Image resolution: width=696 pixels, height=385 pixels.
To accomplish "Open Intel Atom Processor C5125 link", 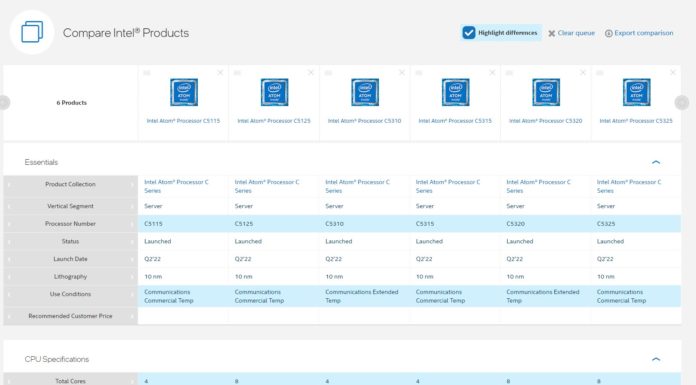I will (274, 121).
